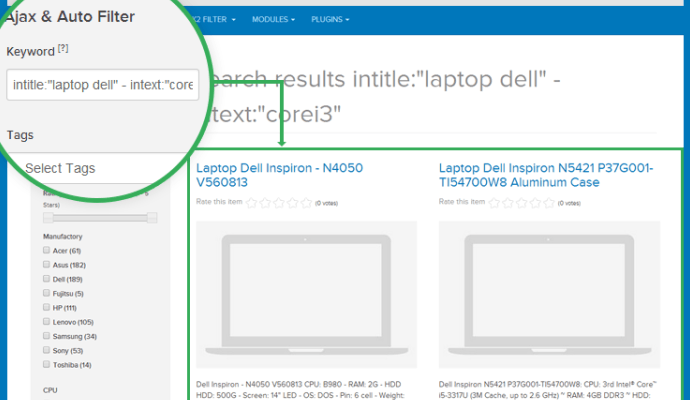Open Laptop Dell Inspiron - N4050 V560813 link
This screenshot has width=690, height=400.
tap(279, 175)
